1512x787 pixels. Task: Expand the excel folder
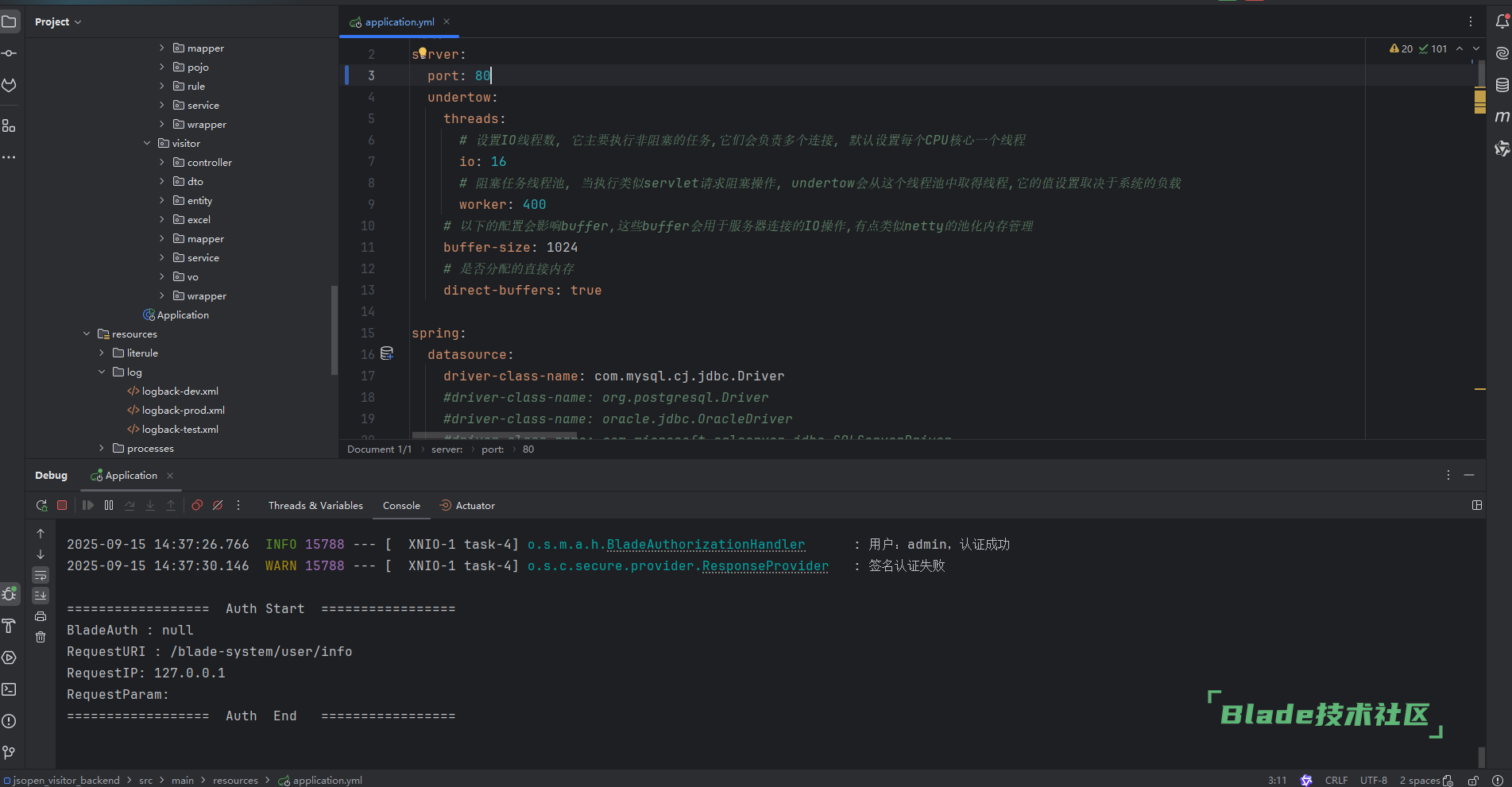(x=162, y=220)
